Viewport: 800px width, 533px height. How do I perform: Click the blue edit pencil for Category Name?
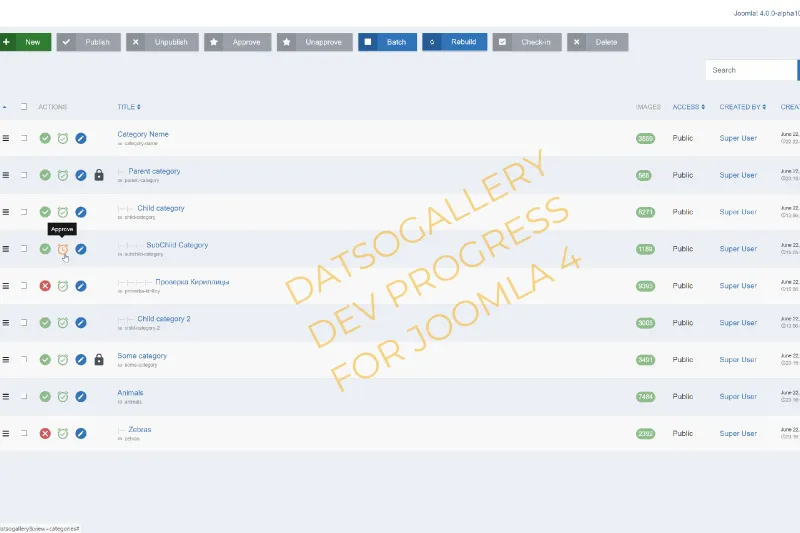(81, 138)
